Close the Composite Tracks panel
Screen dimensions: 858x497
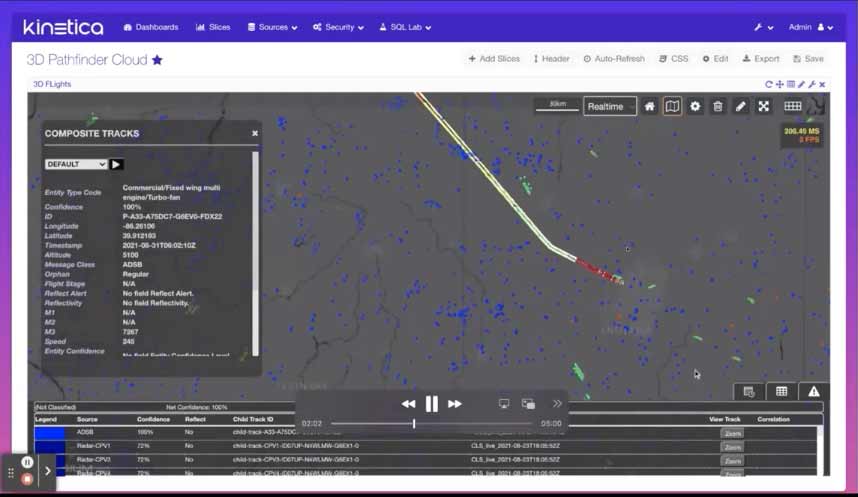255,133
